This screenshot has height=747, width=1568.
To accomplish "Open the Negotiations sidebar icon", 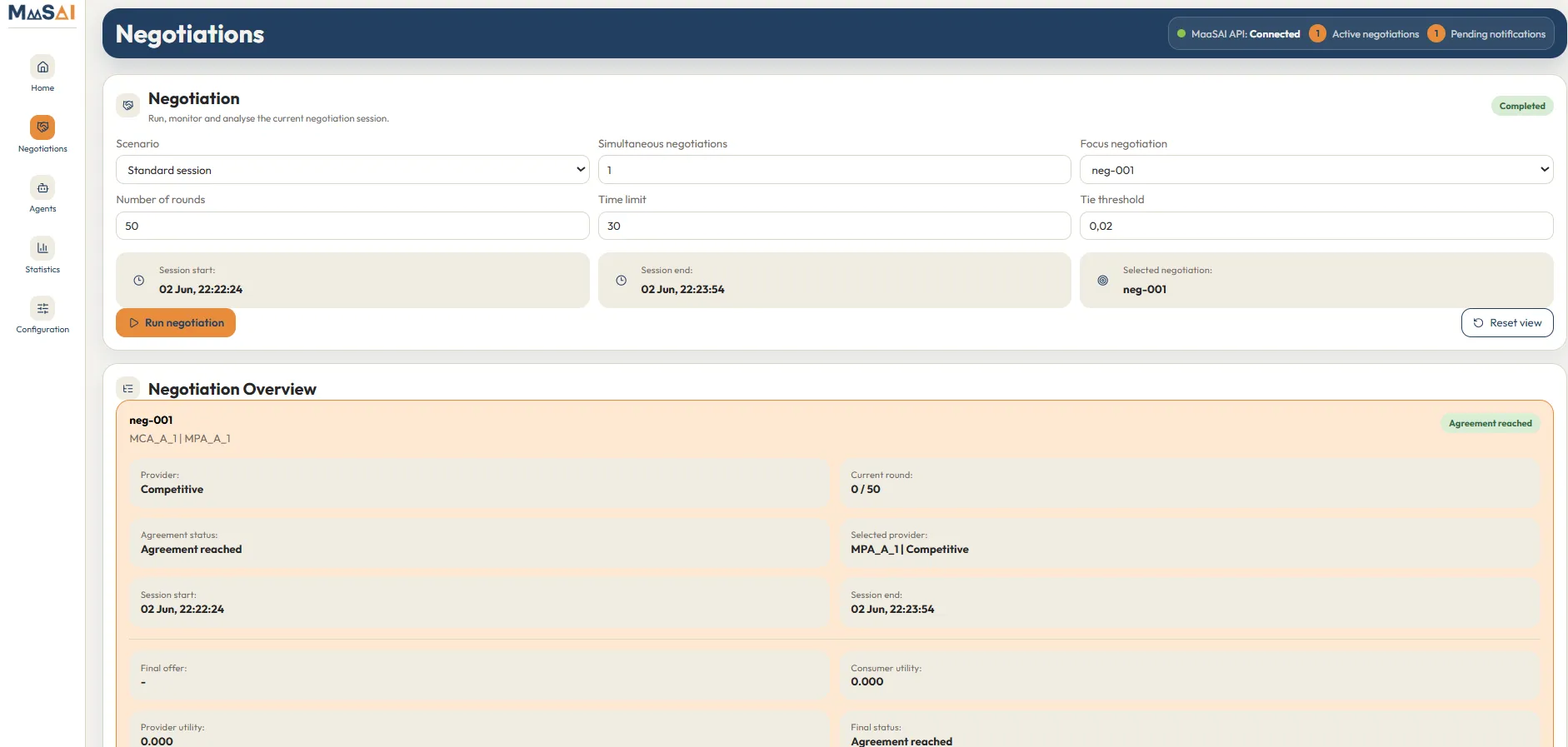I will [42, 127].
